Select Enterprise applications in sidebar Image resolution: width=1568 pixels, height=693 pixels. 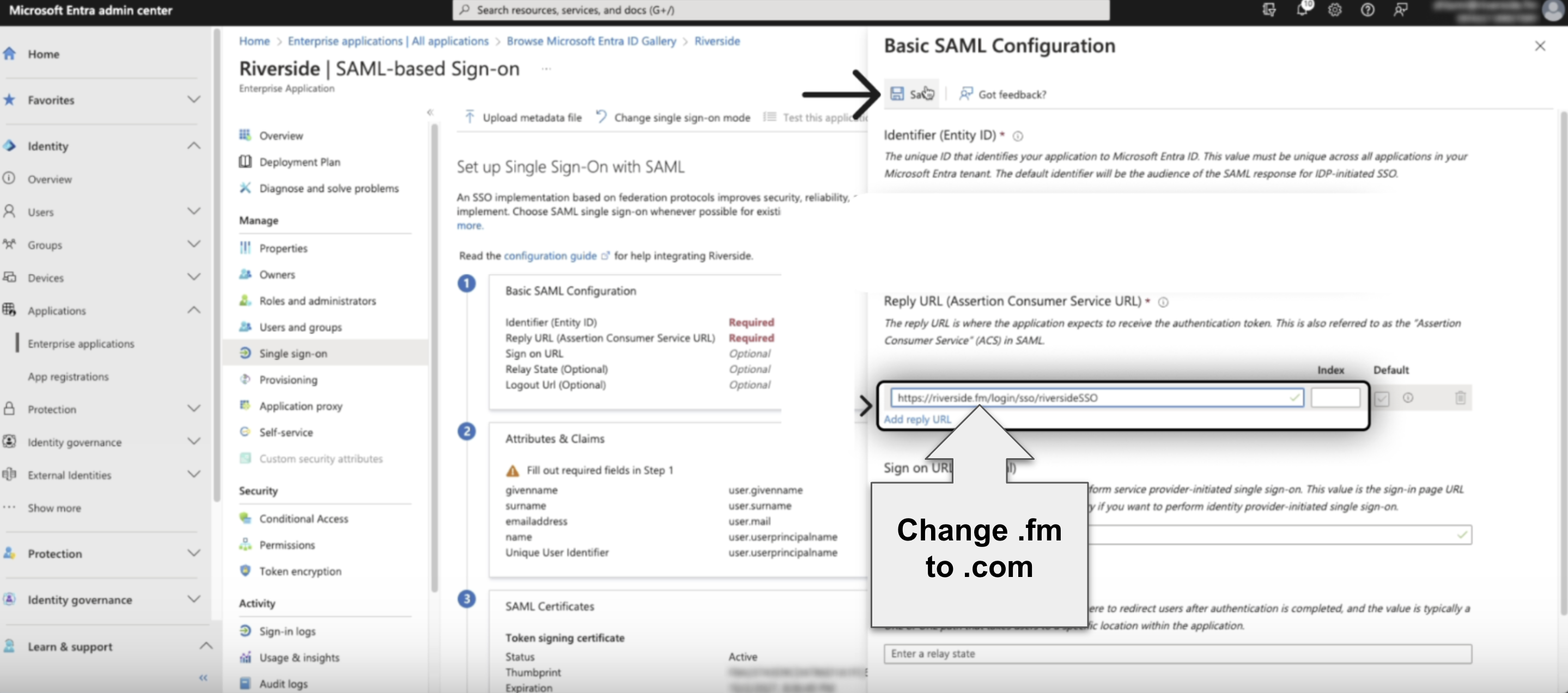(81, 344)
